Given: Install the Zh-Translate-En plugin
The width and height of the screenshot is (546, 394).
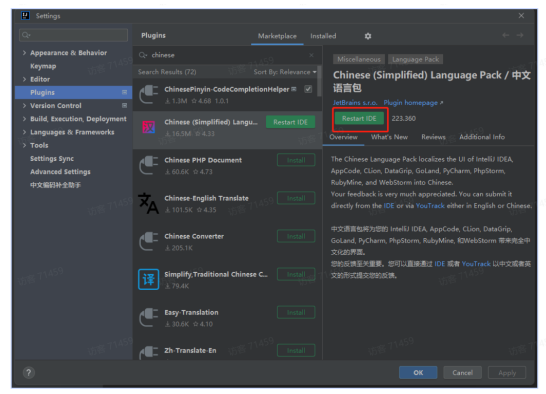Looking at the screenshot, I should [x=296, y=350].
